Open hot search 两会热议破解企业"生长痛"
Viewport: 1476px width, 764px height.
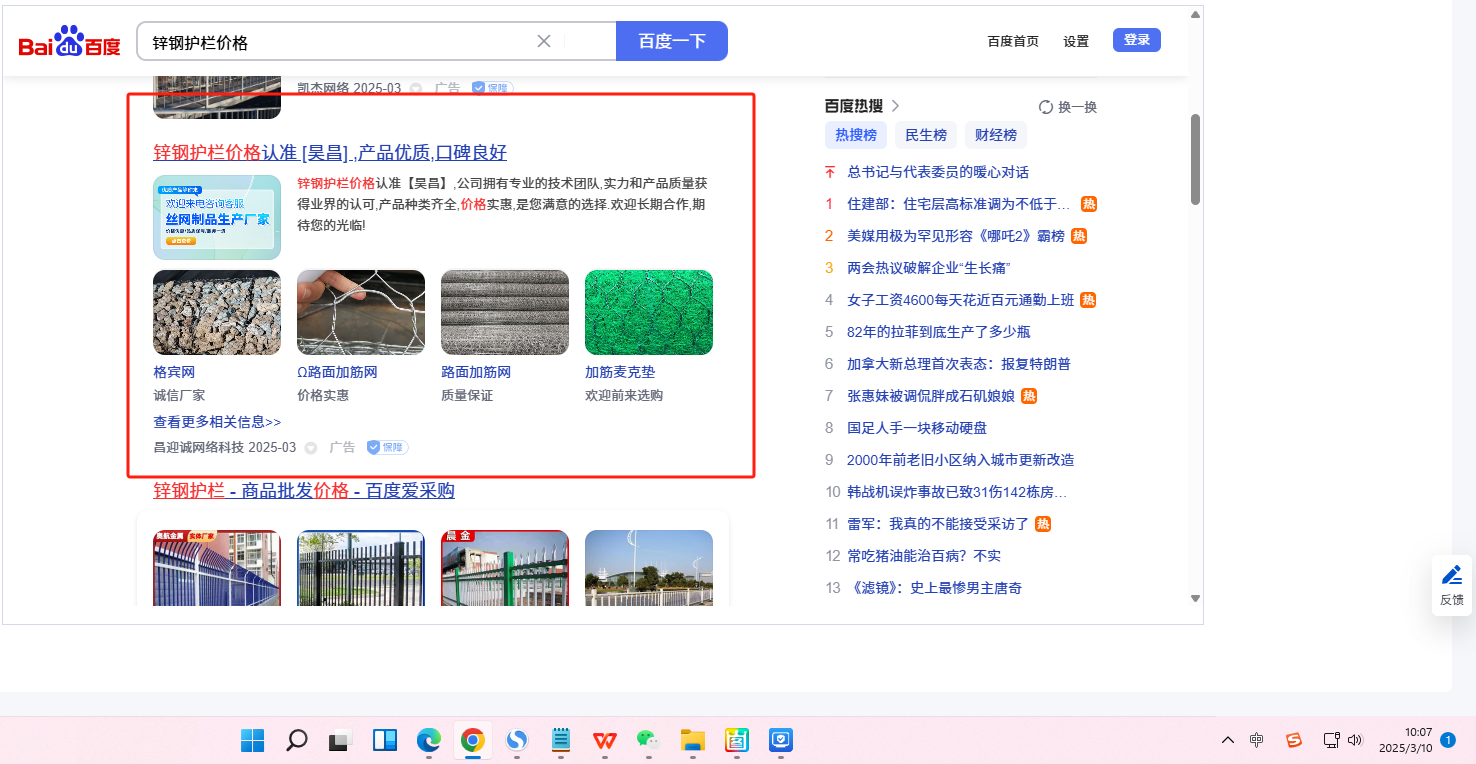(929, 268)
